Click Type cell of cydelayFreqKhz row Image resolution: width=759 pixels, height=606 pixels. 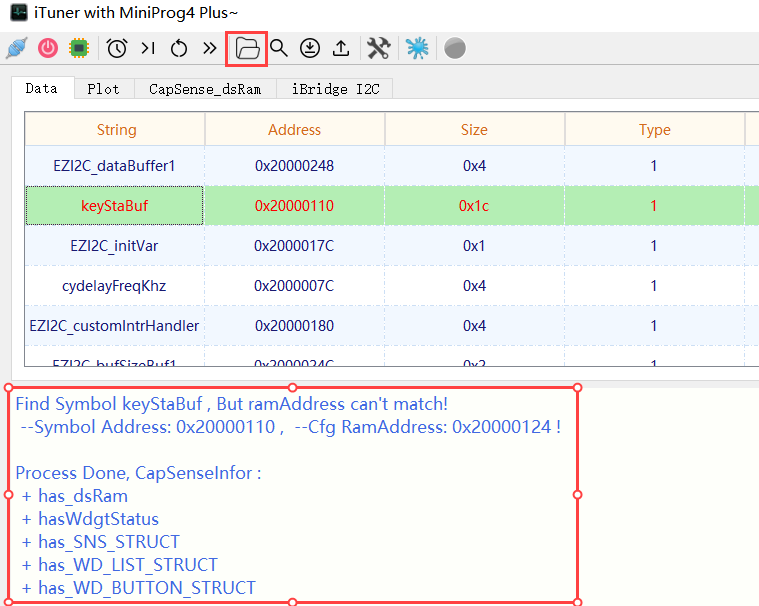654,286
